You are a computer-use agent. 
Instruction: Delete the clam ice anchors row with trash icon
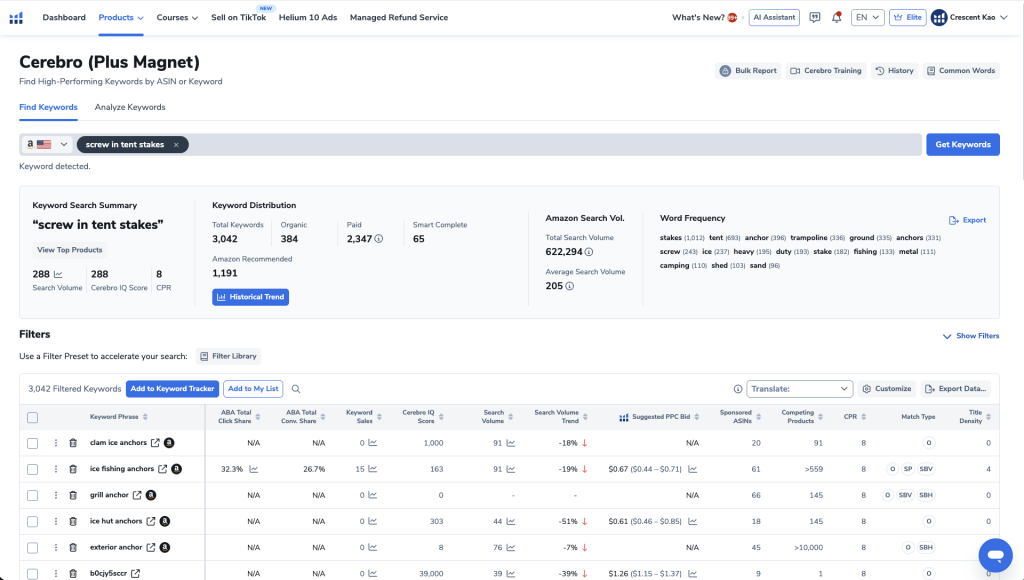tap(73, 443)
